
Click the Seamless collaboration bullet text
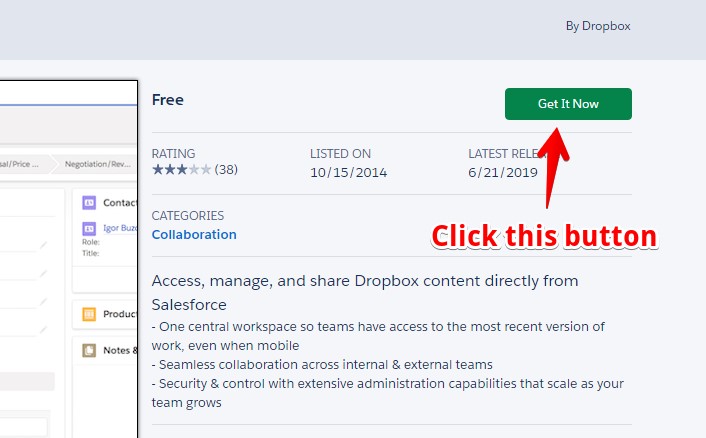pos(322,364)
